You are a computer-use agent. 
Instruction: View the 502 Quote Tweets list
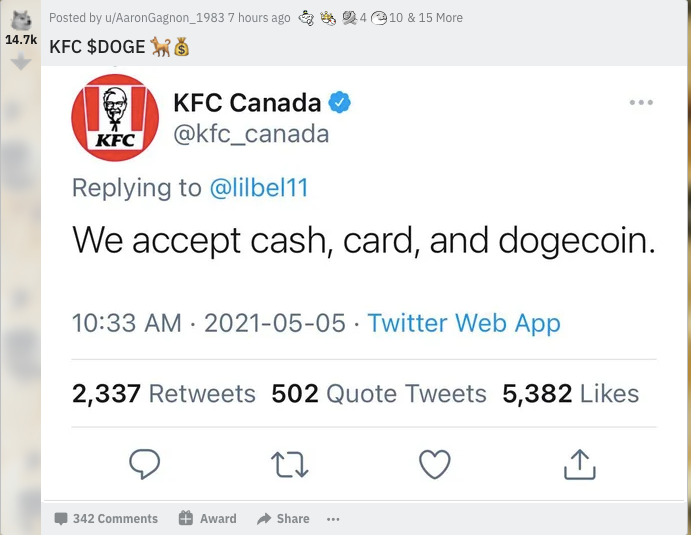tap(379, 394)
